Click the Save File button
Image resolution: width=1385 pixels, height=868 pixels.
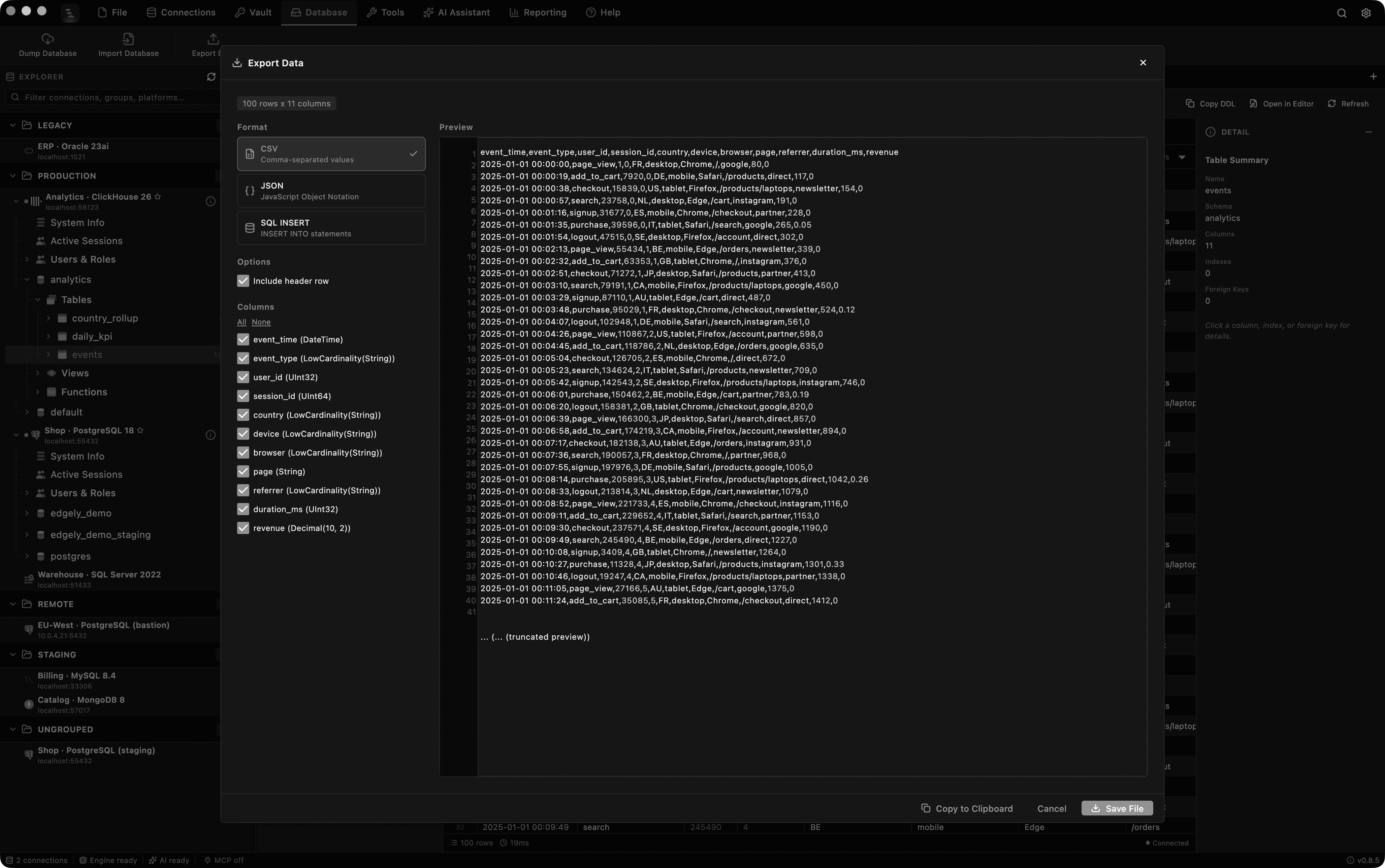(1117, 808)
